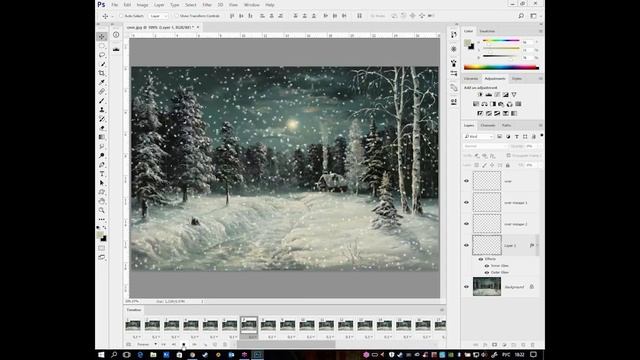The height and width of the screenshot is (360, 640).
Task: Collapse Layer 1 effects list arrow
Action: pyautogui.click(x=538, y=245)
